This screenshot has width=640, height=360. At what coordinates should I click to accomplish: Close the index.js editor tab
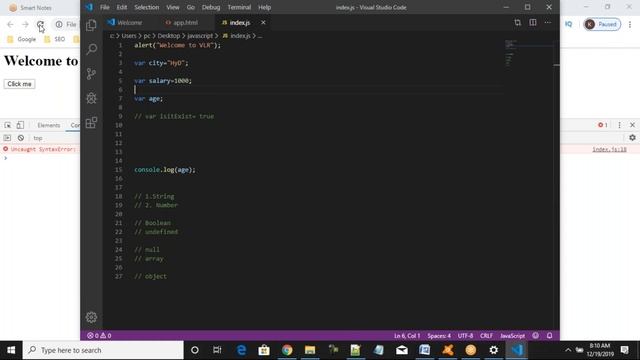[x=263, y=22]
